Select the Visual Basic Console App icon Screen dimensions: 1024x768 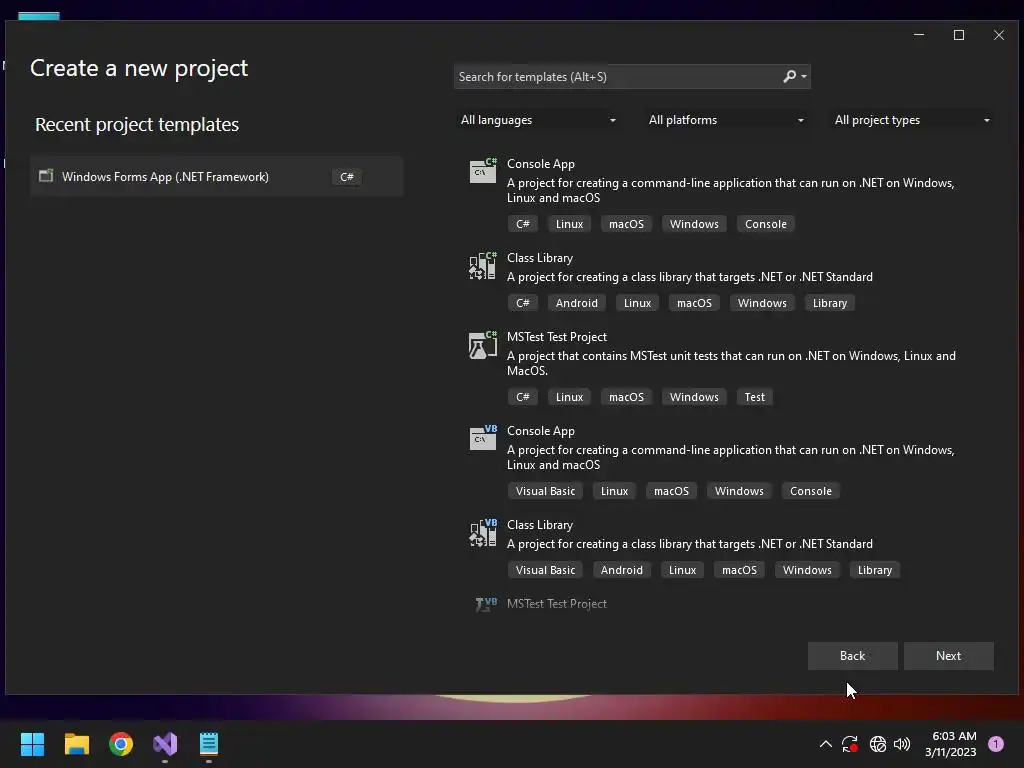(x=483, y=438)
